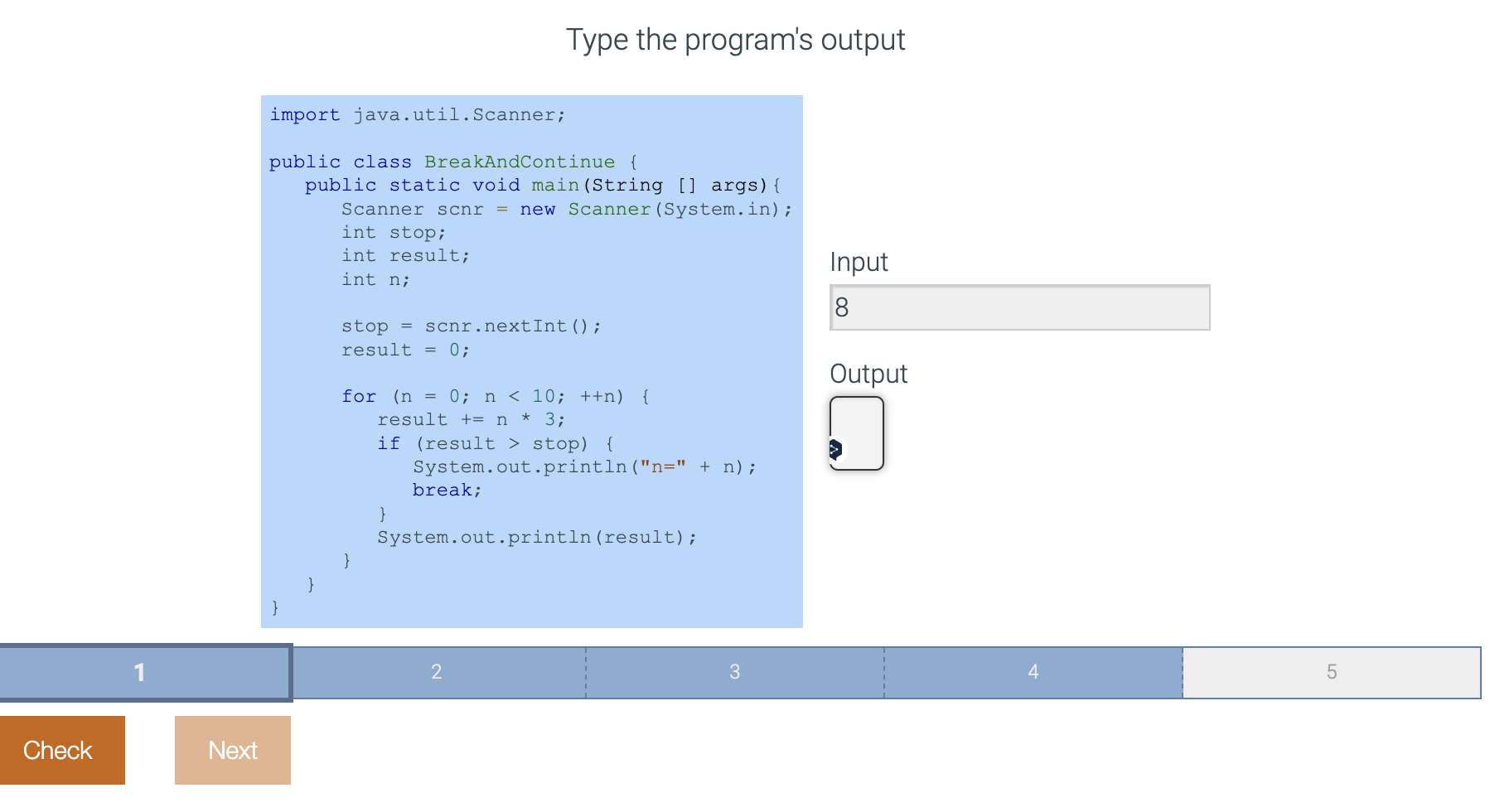This screenshot has height=812, width=1490.
Task: Click the BreakAndContinue class name
Action: pos(519,162)
